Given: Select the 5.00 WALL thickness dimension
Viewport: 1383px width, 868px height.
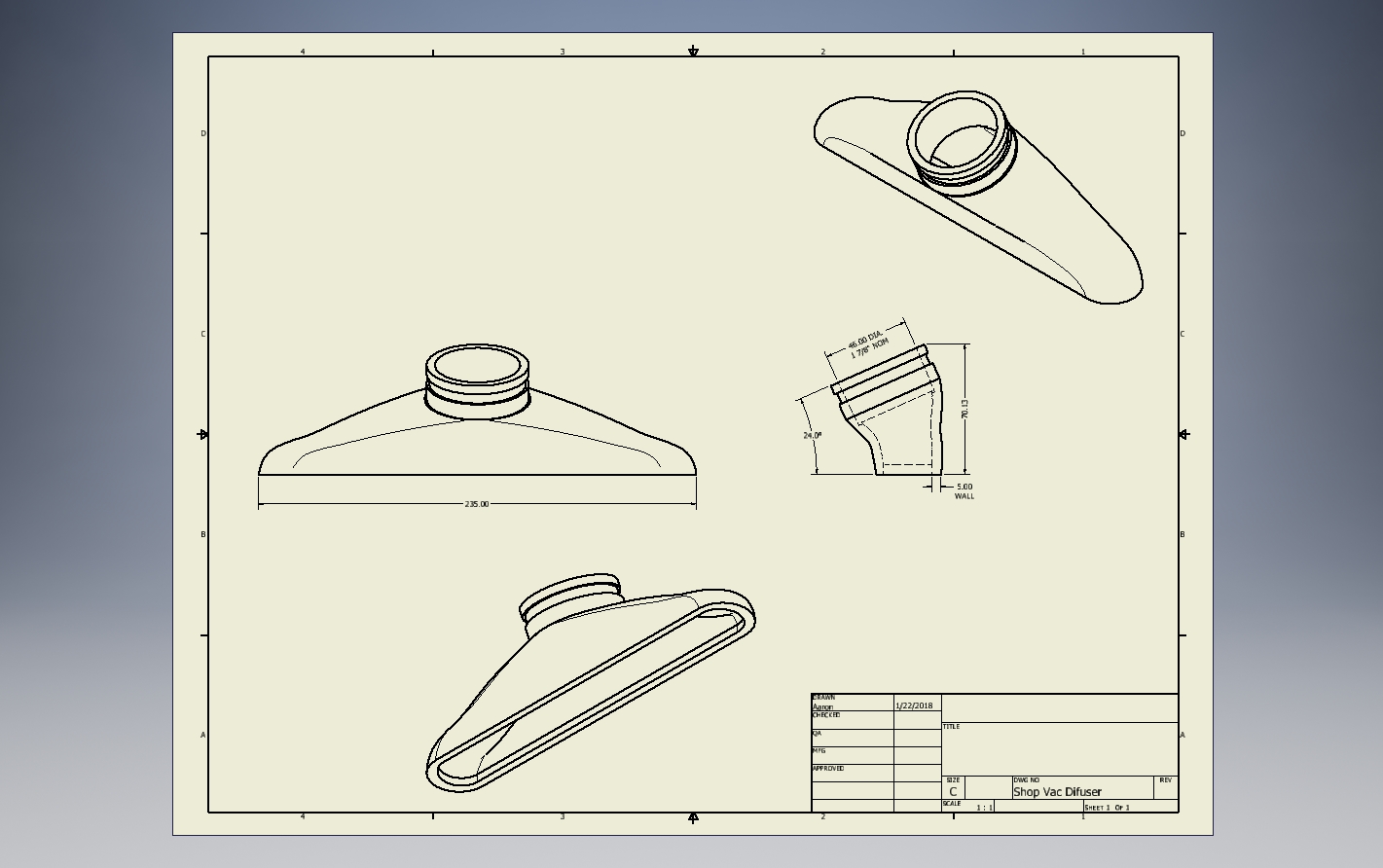Looking at the screenshot, I should [964, 491].
